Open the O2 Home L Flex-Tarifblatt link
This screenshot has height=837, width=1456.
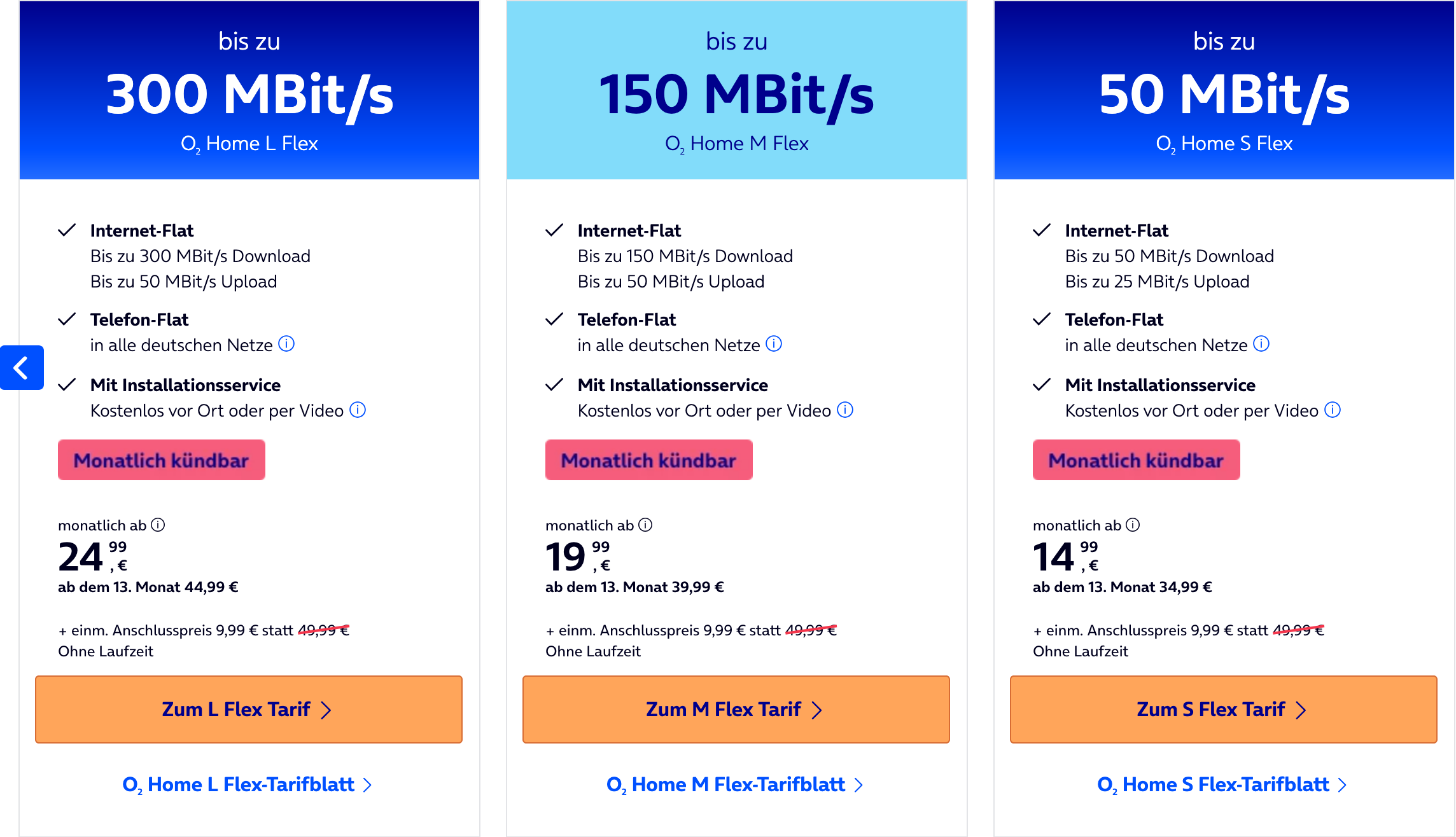247,784
